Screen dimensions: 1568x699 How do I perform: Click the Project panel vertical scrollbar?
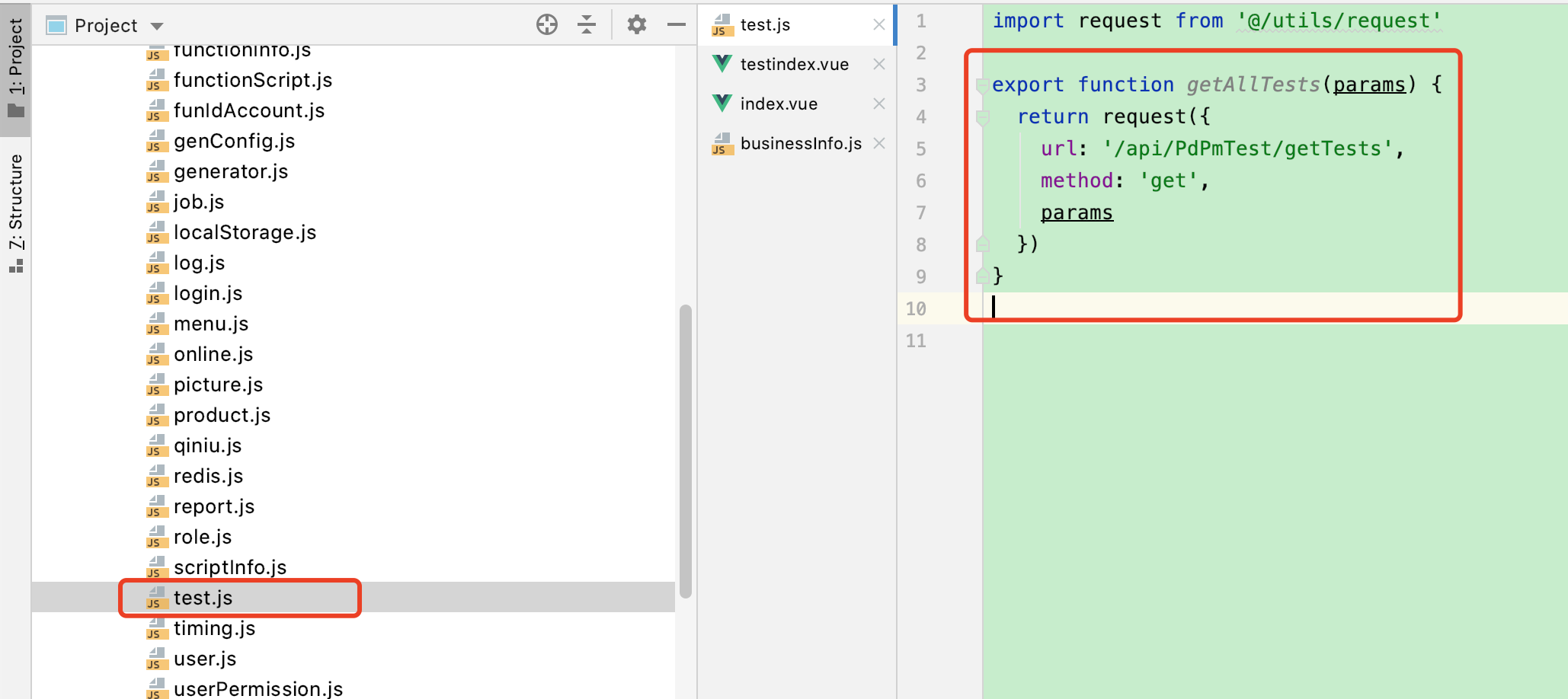tap(686, 451)
